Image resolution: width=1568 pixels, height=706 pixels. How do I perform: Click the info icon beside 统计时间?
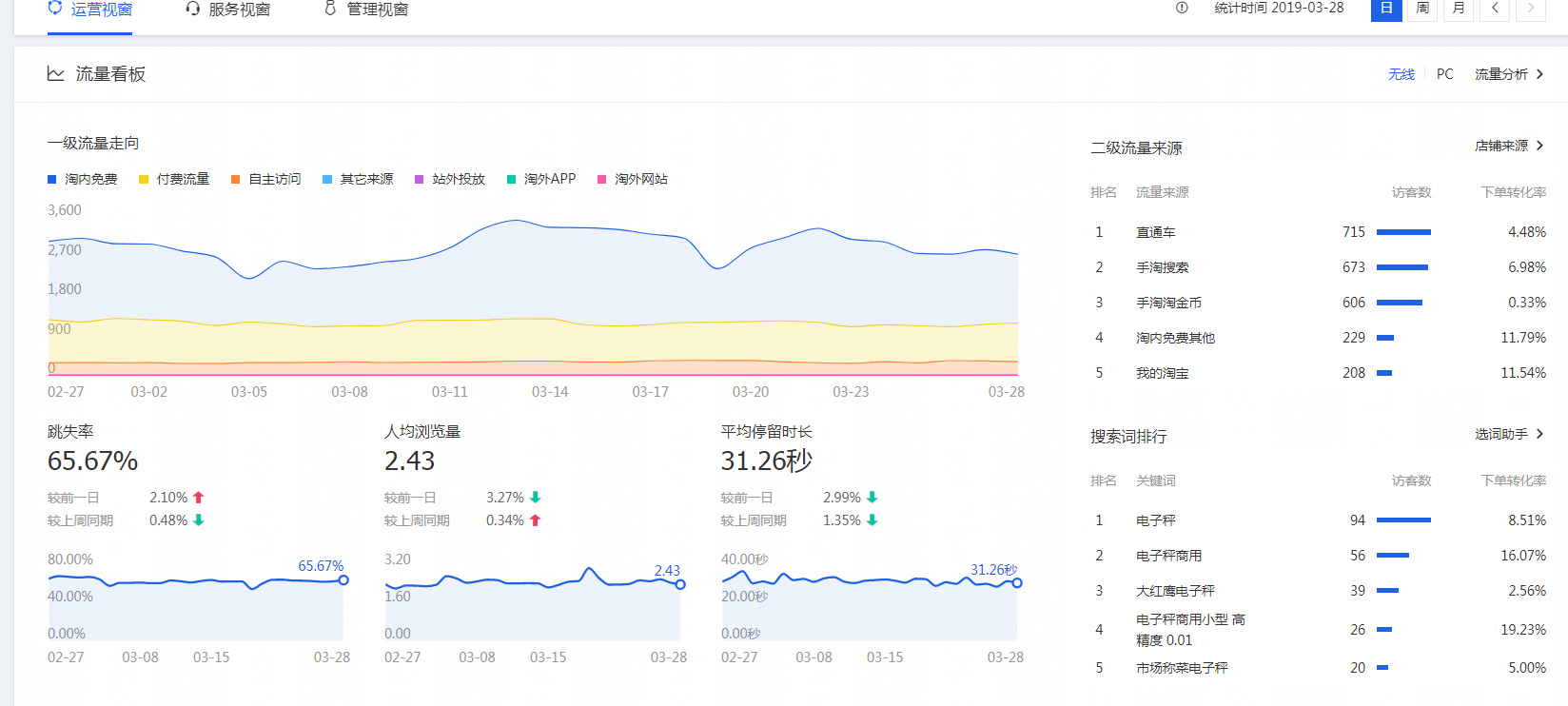click(1182, 8)
